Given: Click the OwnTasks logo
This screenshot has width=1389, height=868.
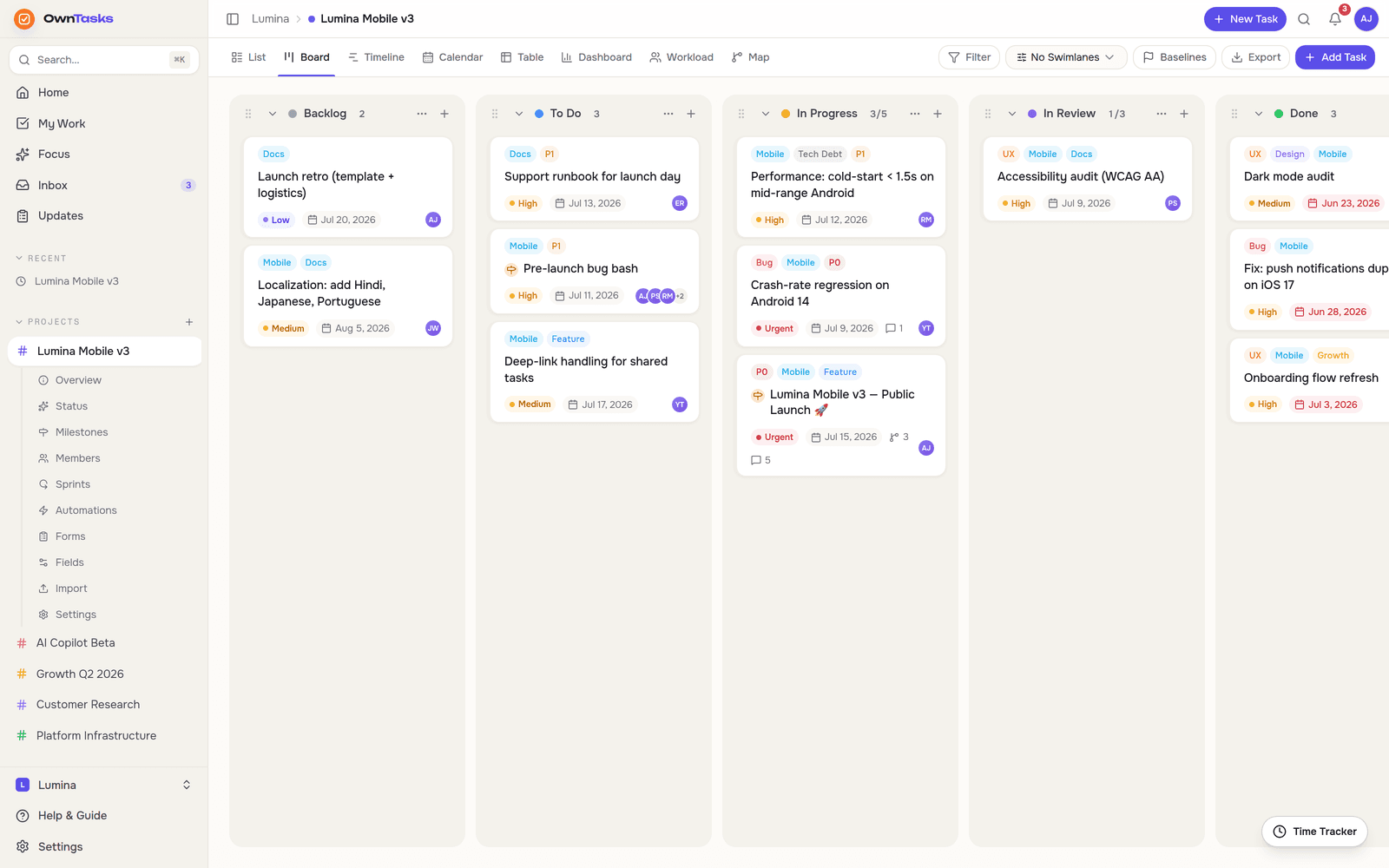Looking at the screenshot, I should pos(64,18).
